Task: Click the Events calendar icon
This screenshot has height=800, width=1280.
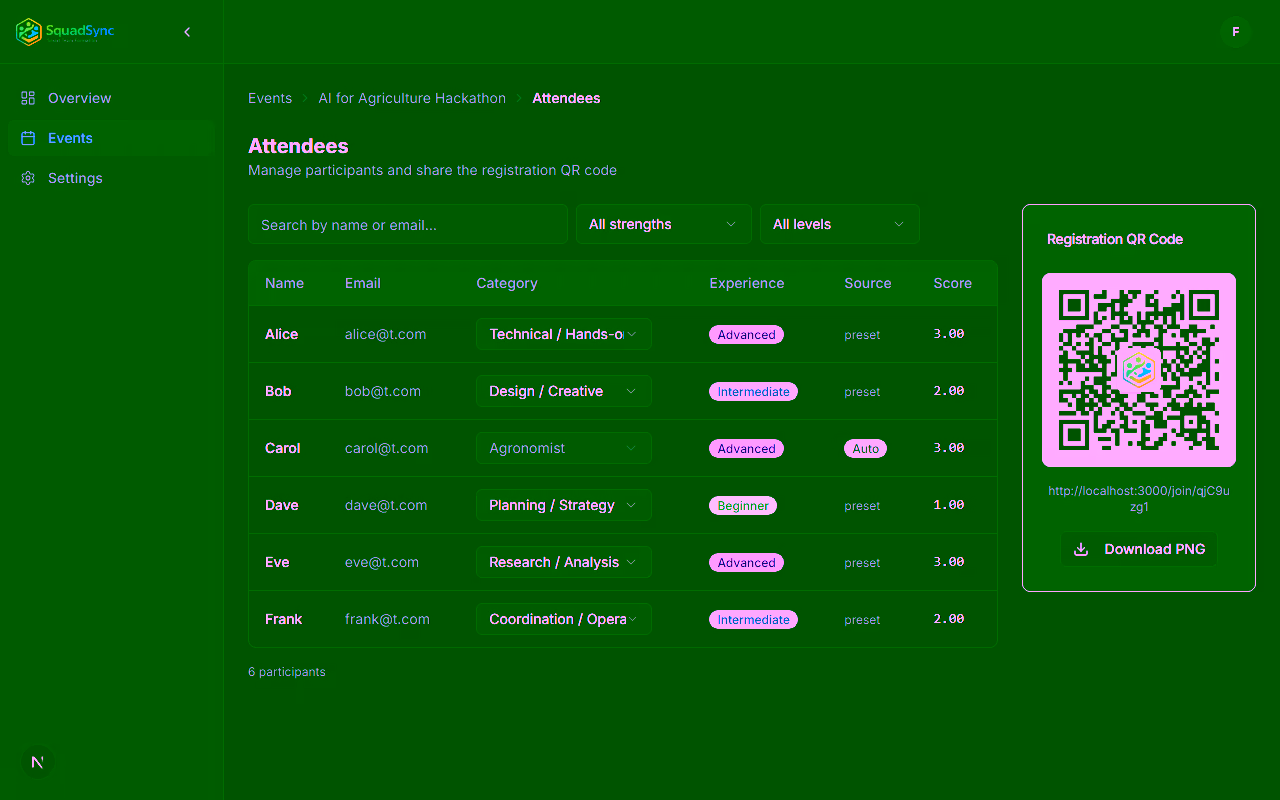Action: click(x=28, y=138)
